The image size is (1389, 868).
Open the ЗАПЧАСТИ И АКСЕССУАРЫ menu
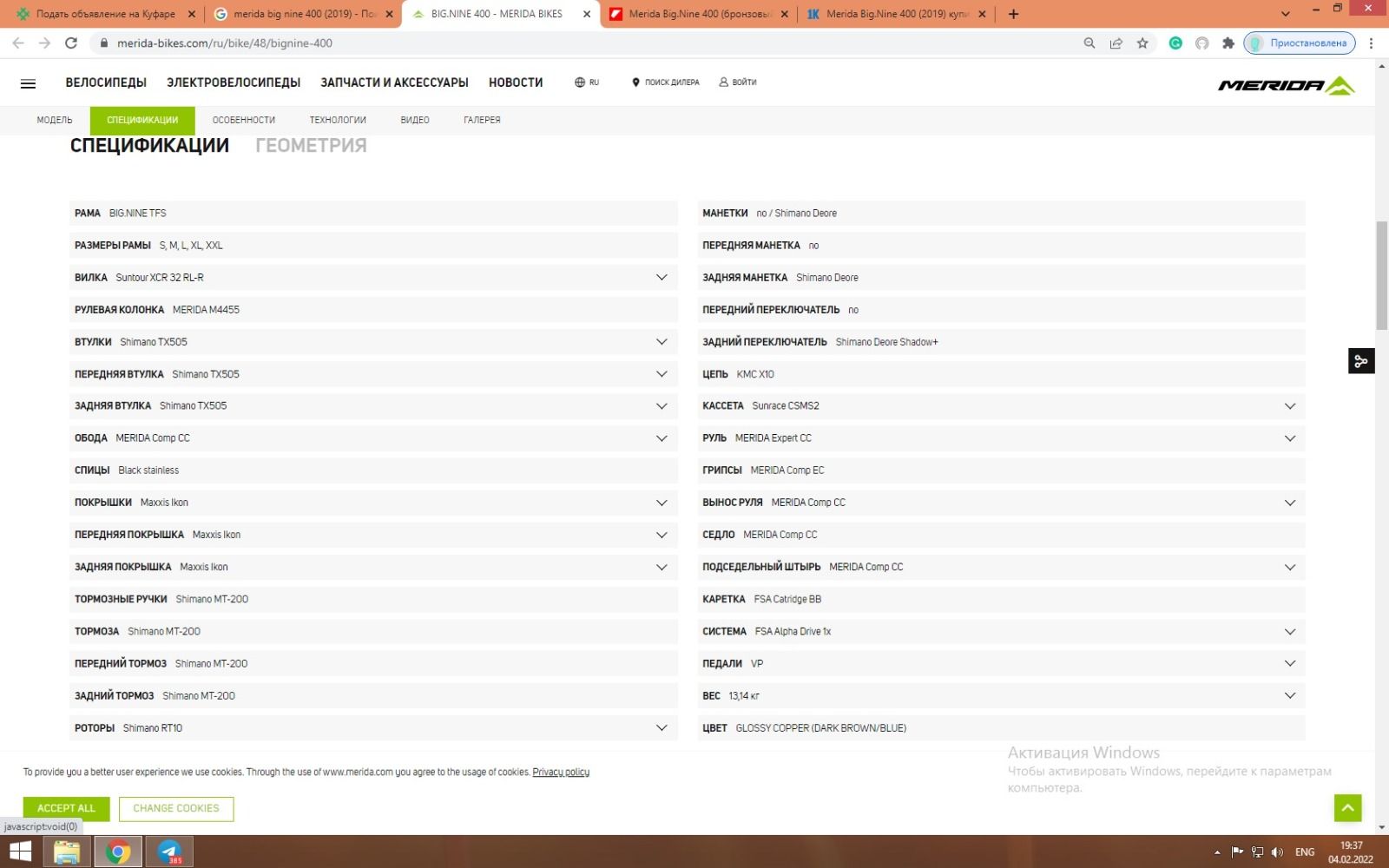click(394, 82)
